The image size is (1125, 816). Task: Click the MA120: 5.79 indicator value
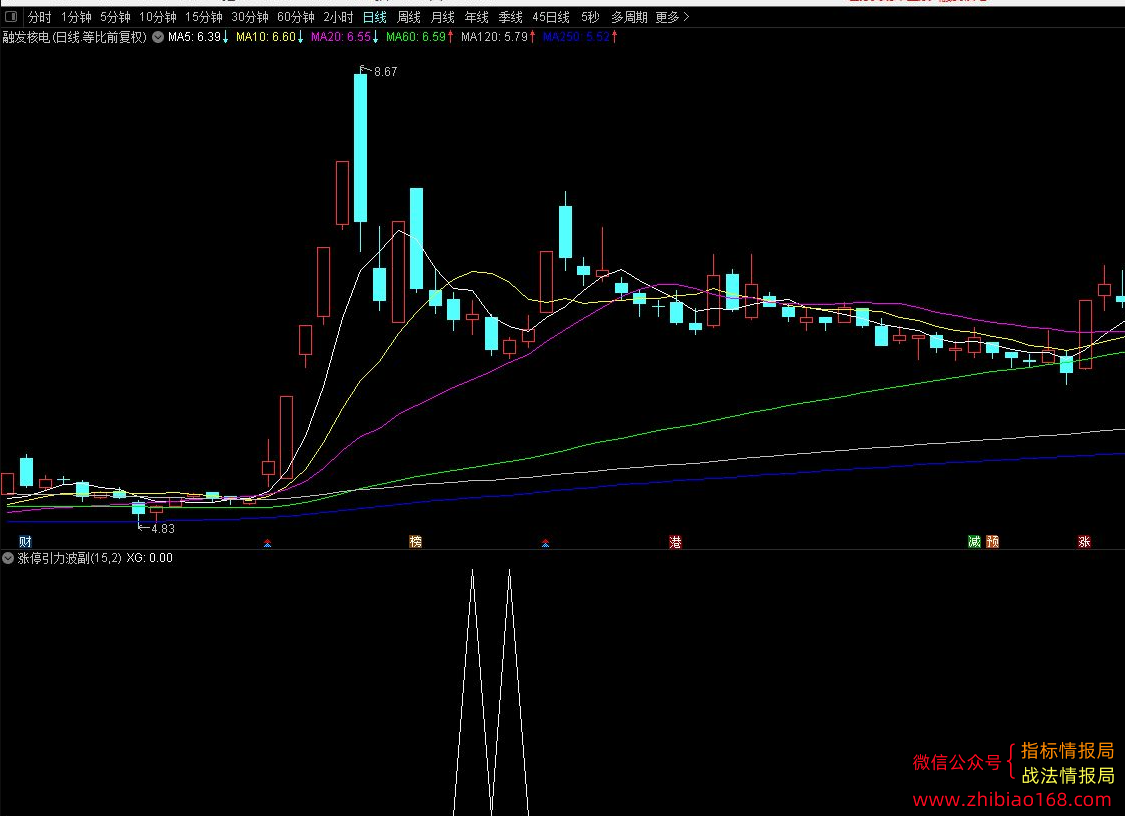pyautogui.click(x=498, y=37)
